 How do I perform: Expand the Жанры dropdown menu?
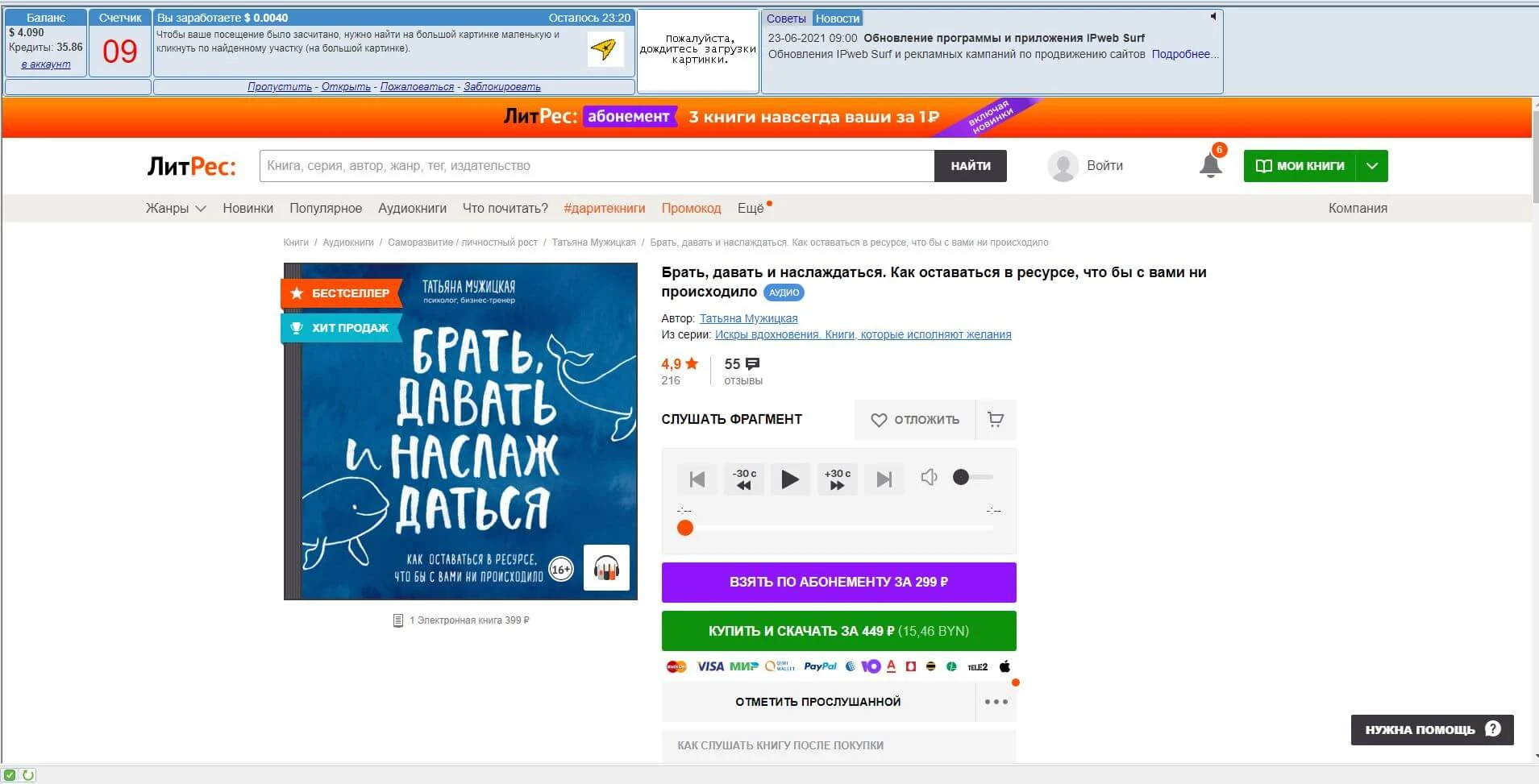(176, 208)
